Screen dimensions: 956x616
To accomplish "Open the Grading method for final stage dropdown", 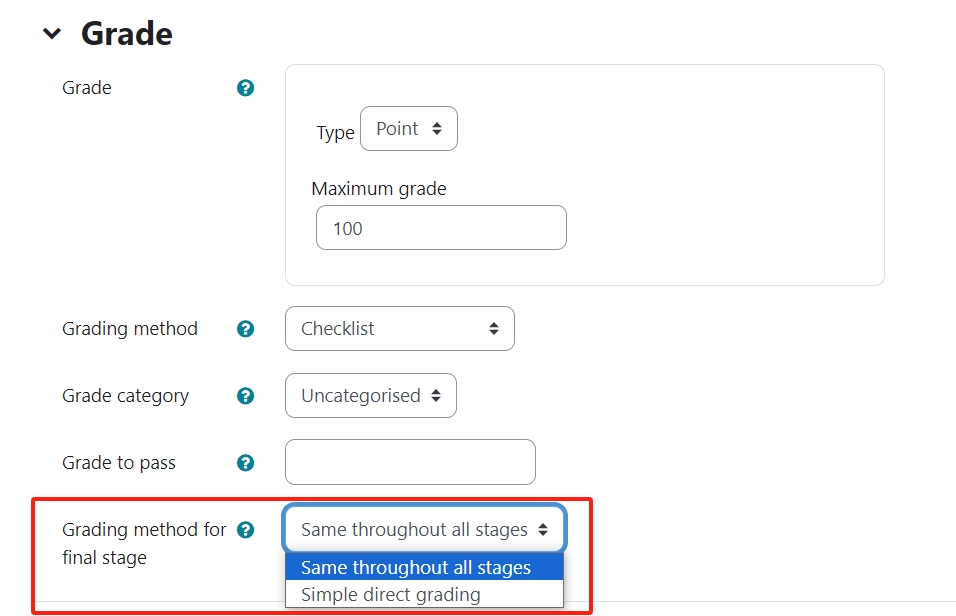I will coord(423,528).
